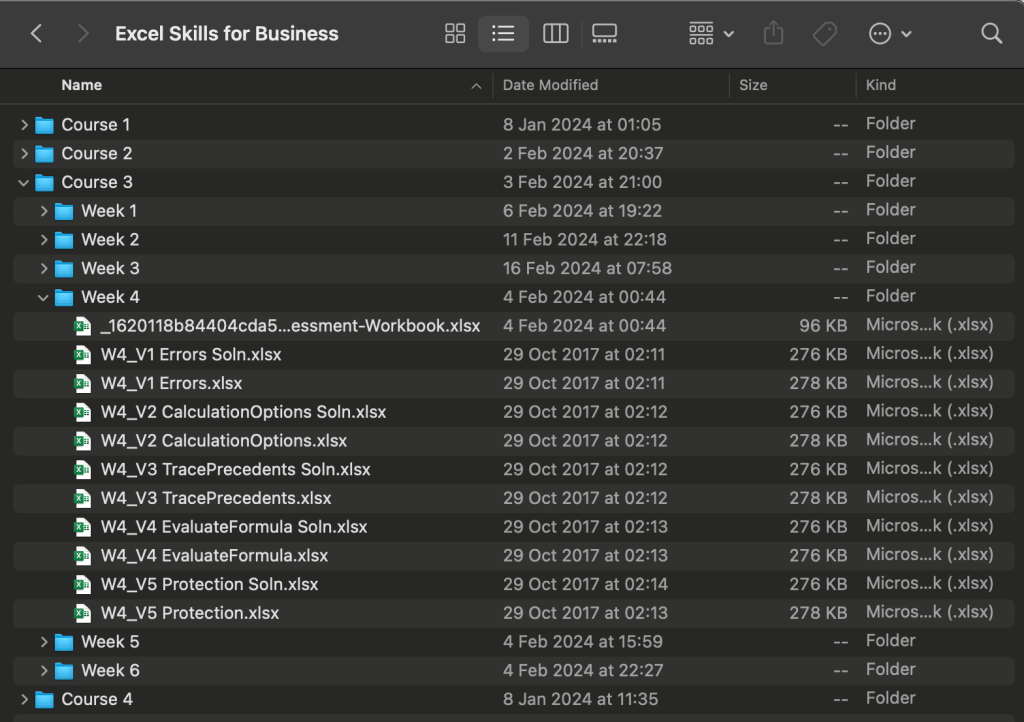Switch to list view

(503, 34)
